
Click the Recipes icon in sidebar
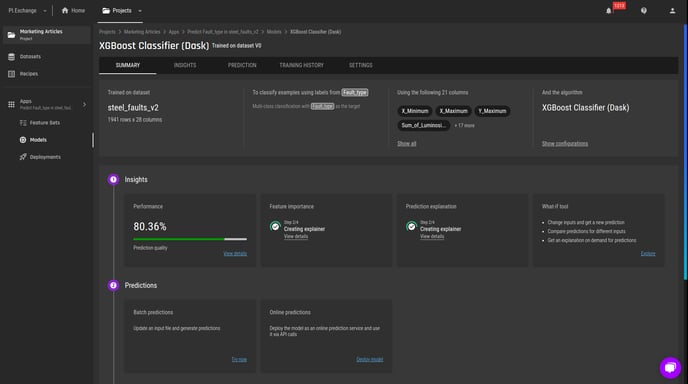pos(11,74)
